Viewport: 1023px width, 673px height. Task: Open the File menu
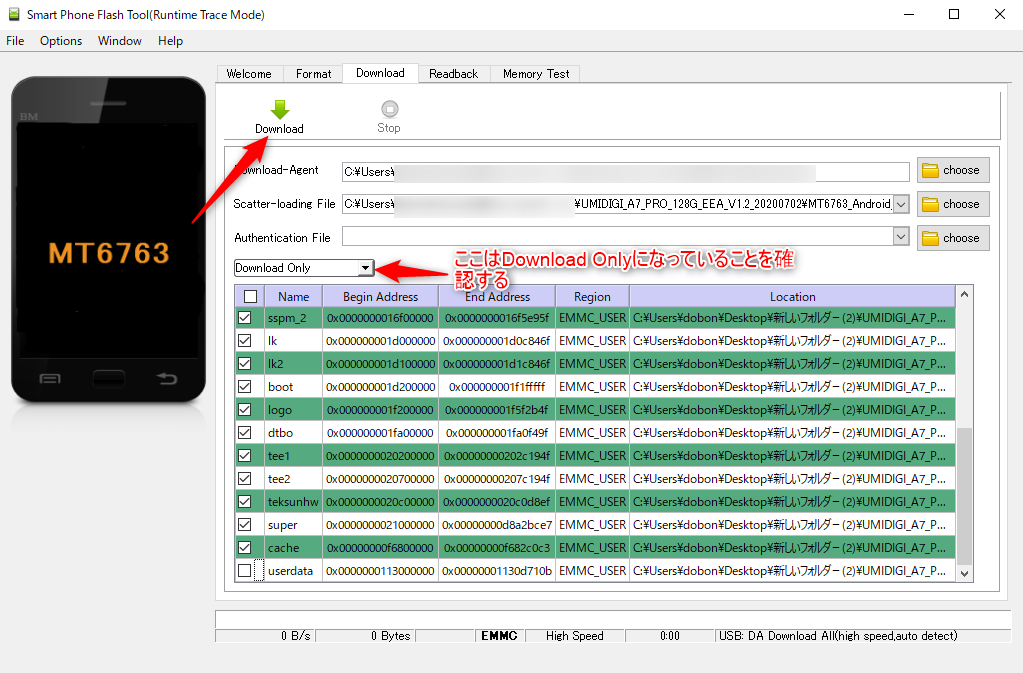click(x=15, y=41)
